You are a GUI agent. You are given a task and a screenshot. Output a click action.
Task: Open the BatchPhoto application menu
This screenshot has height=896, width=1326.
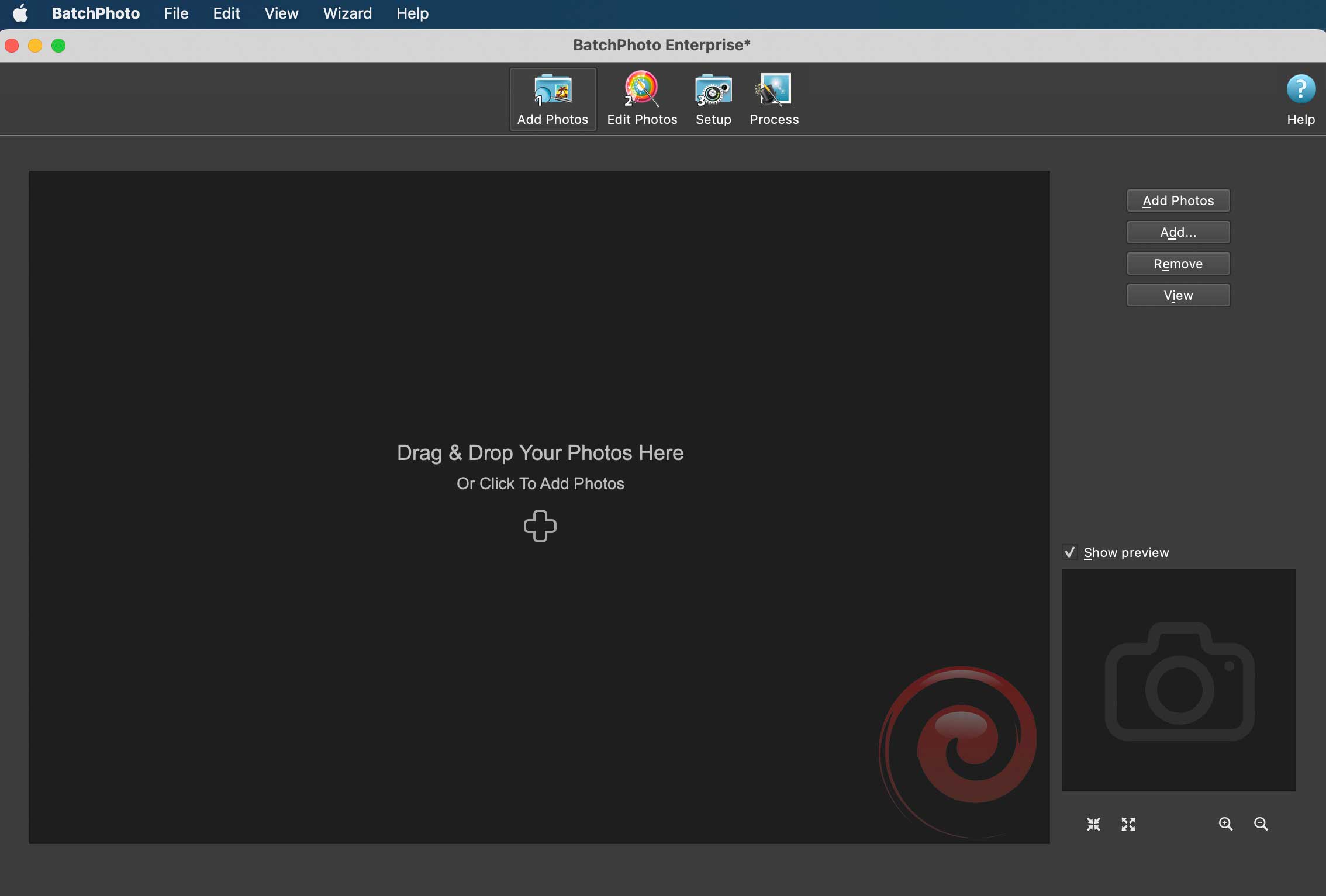pyautogui.click(x=96, y=13)
